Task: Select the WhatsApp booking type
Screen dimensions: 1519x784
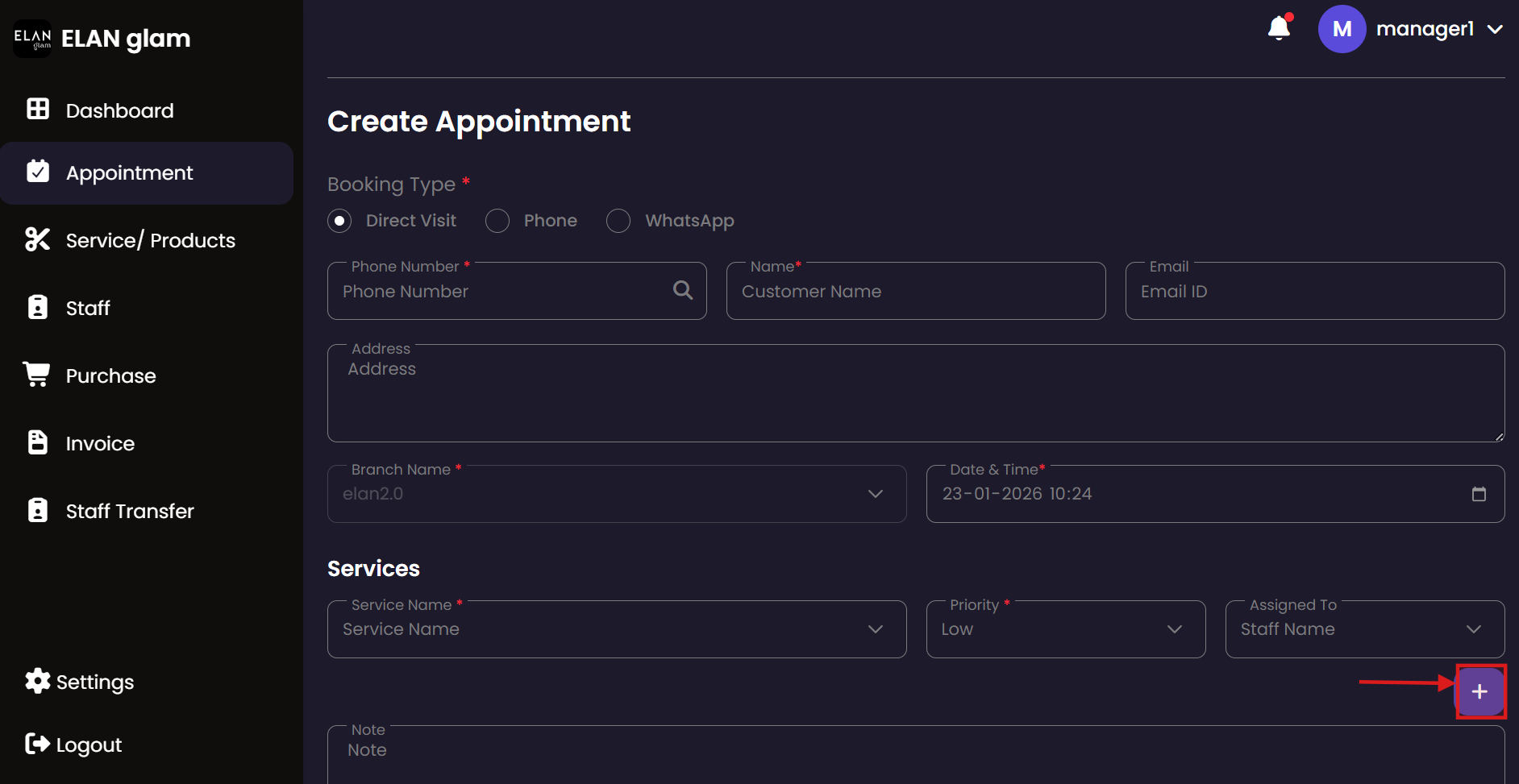Action: tap(618, 221)
